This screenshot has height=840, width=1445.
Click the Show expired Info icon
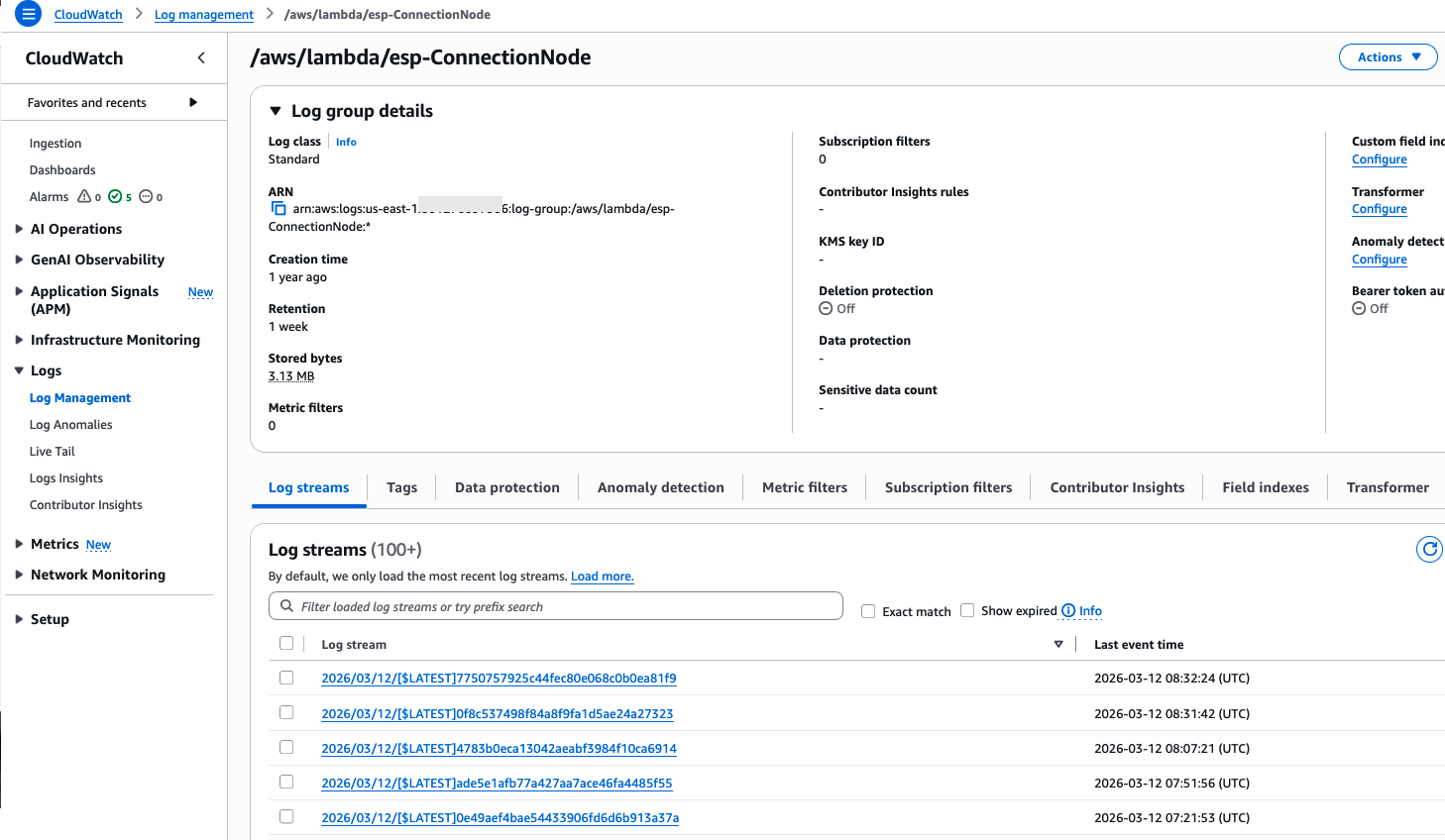[1068, 610]
